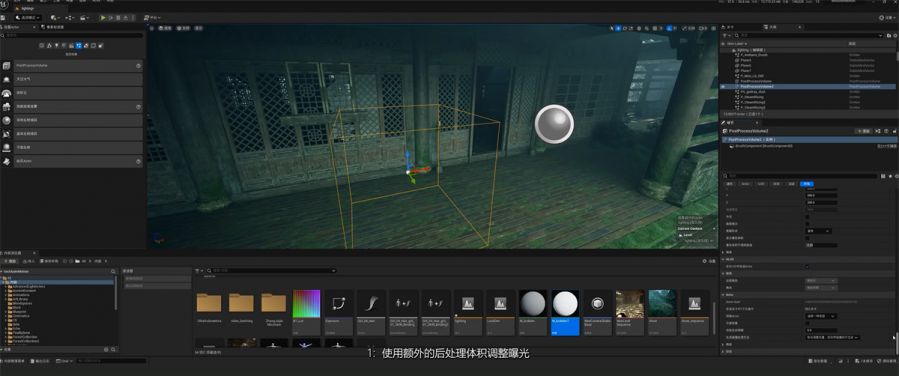Viewport: 899px width, 376px height.
Task: Select the Volumes category icon in Place Actors
Action: point(94,45)
